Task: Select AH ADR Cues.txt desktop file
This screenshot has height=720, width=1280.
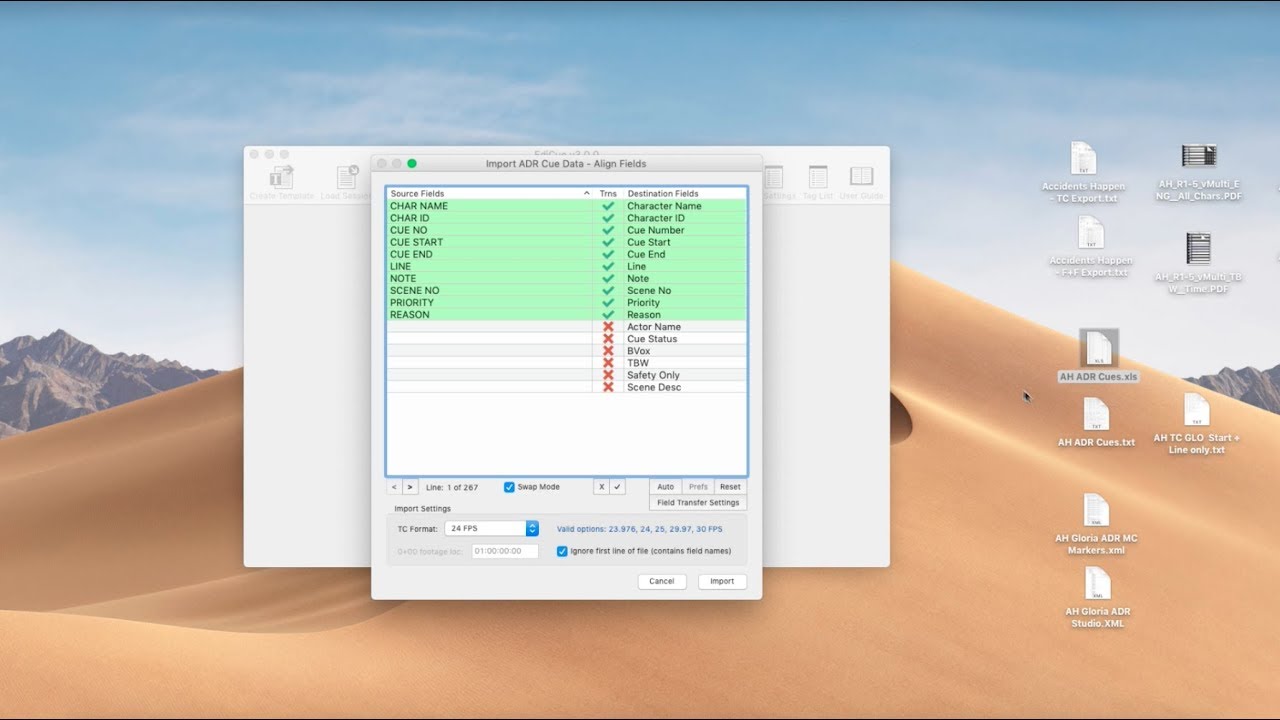Action: (x=1096, y=422)
